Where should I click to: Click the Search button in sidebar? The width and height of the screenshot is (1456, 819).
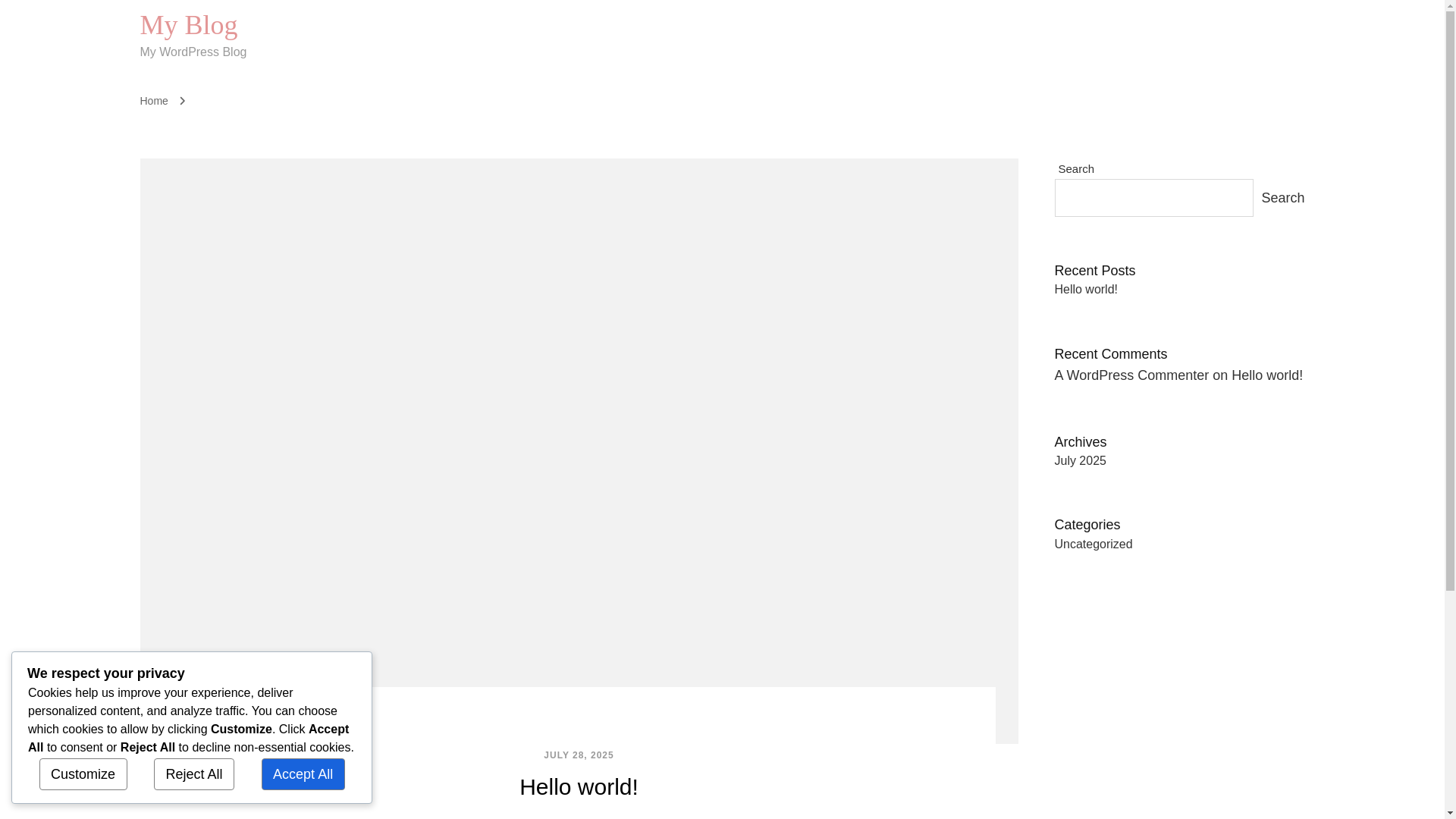click(1282, 198)
